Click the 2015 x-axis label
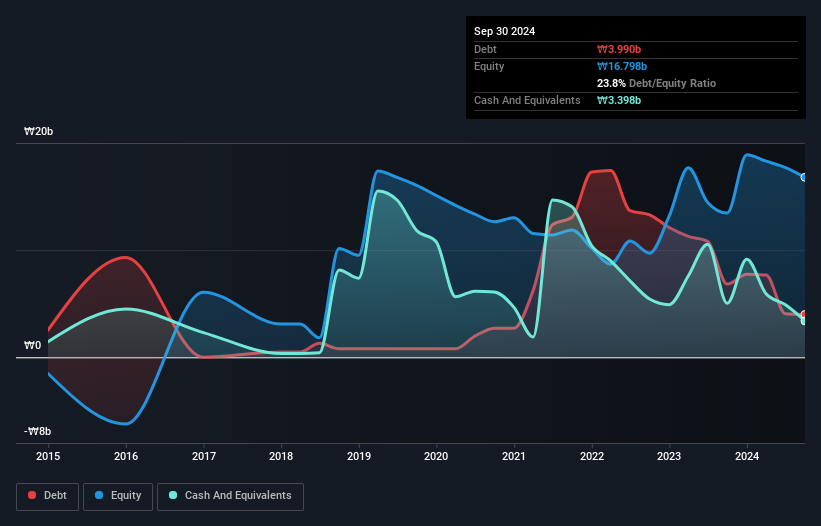The image size is (821, 526). coord(48,456)
